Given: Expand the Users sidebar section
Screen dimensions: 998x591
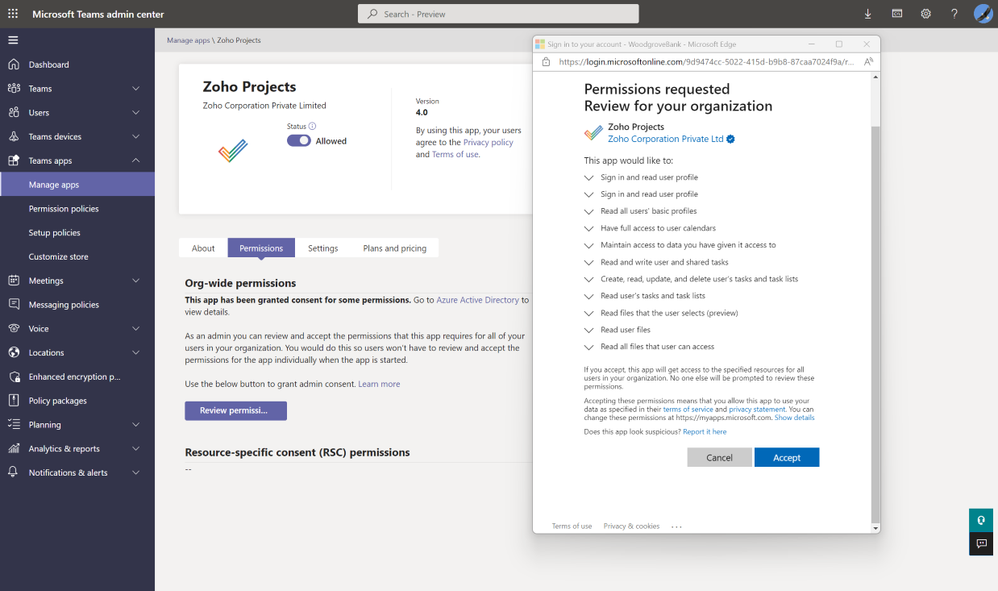Looking at the screenshot, I should click(x=136, y=113).
